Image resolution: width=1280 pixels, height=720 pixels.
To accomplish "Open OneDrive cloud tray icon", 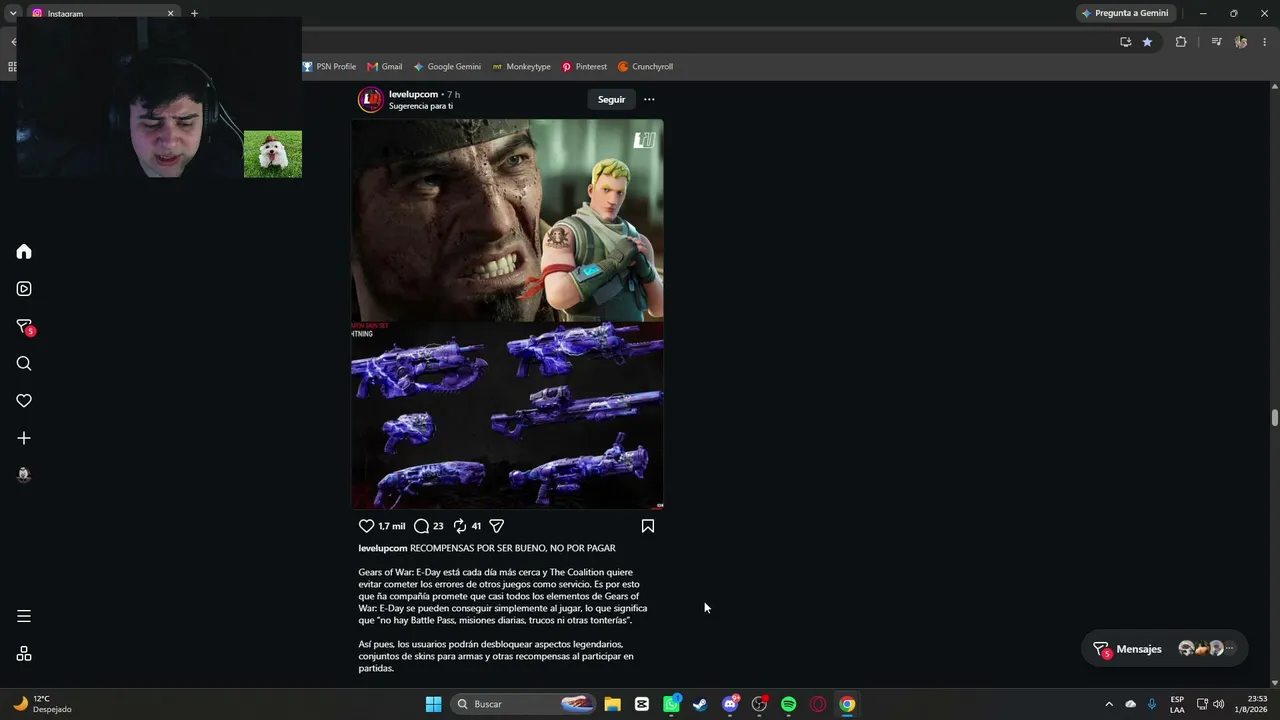I will pos(1131,704).
